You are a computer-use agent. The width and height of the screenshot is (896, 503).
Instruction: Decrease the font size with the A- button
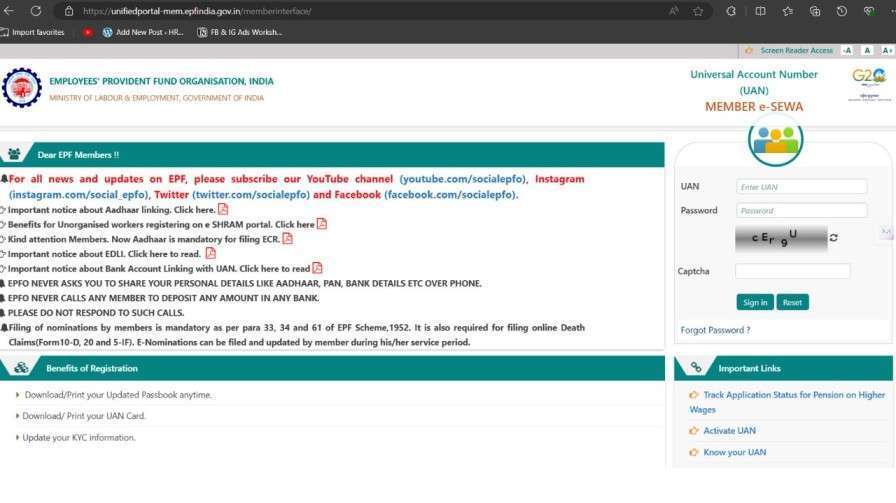(x=847, y=50)
